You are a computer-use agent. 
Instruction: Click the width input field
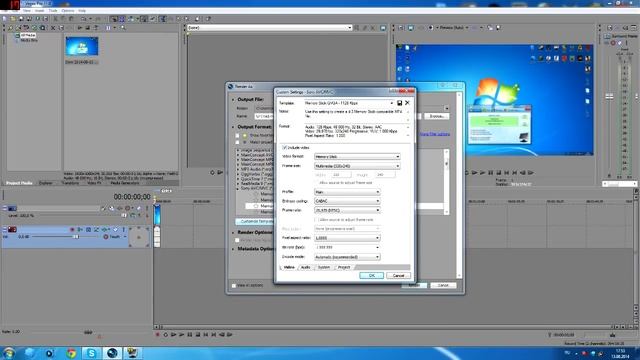pos(341,175)
